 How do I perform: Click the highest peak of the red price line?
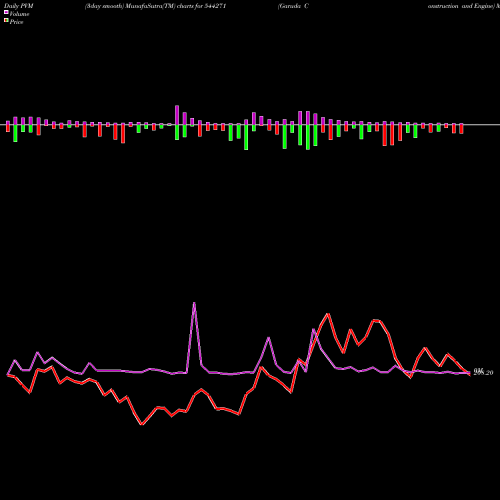click(328, 314)
